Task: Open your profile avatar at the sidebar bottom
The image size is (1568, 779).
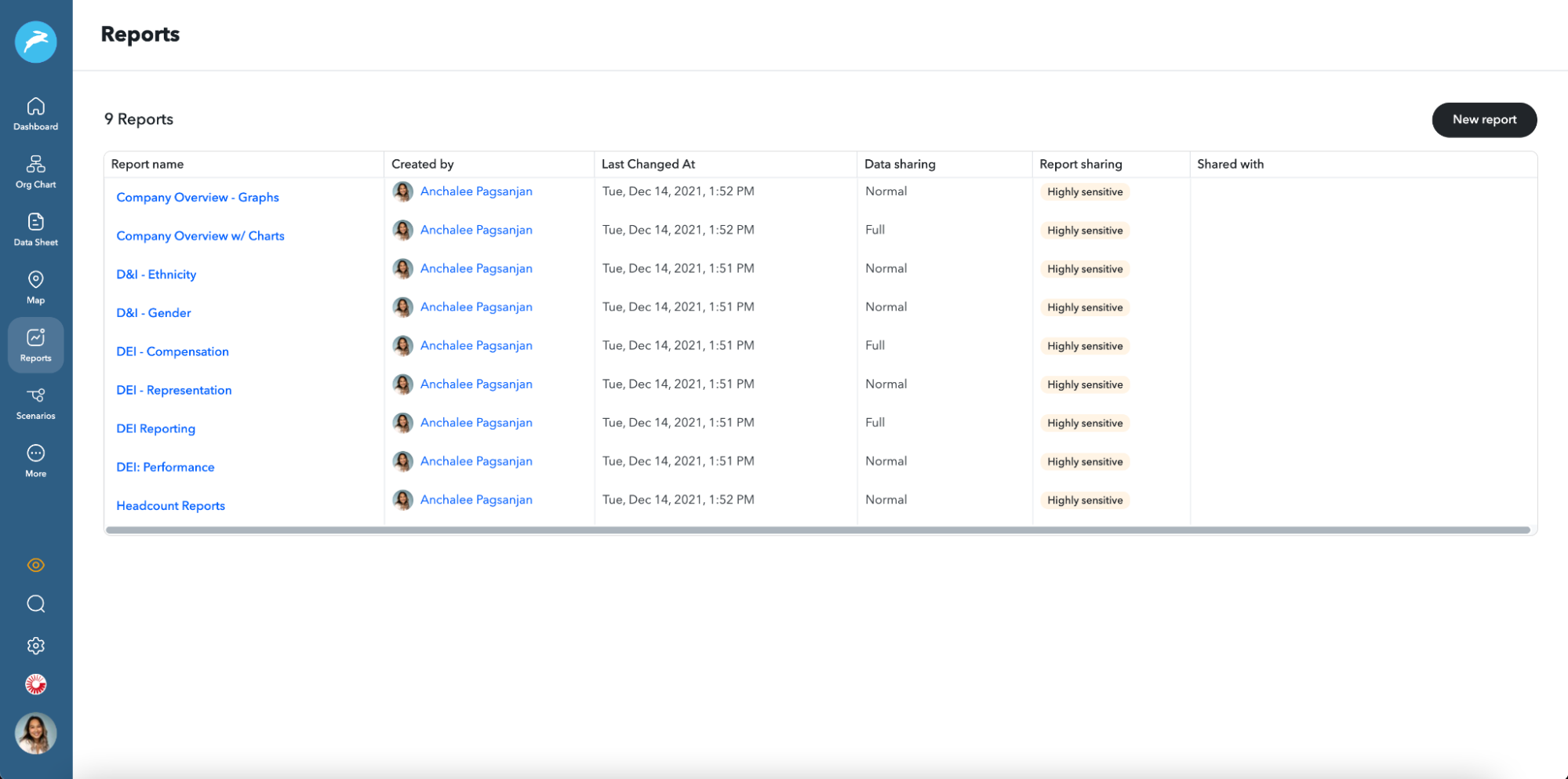Action: [35, 733]
